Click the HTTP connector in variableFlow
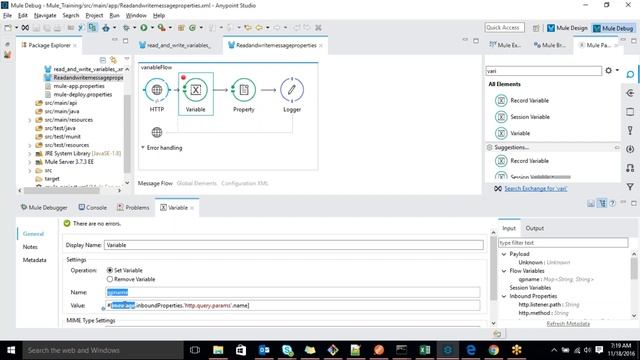The height and width of the screenshot is (360, 640). (157, 90)
